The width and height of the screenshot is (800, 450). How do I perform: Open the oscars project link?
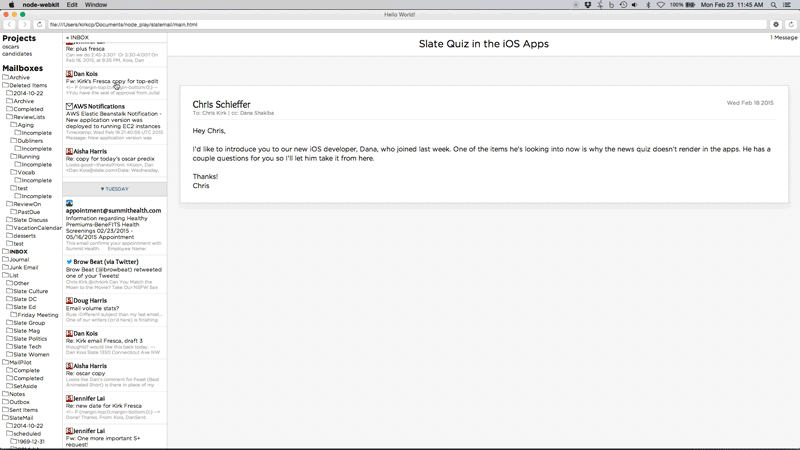click(10, 47)
